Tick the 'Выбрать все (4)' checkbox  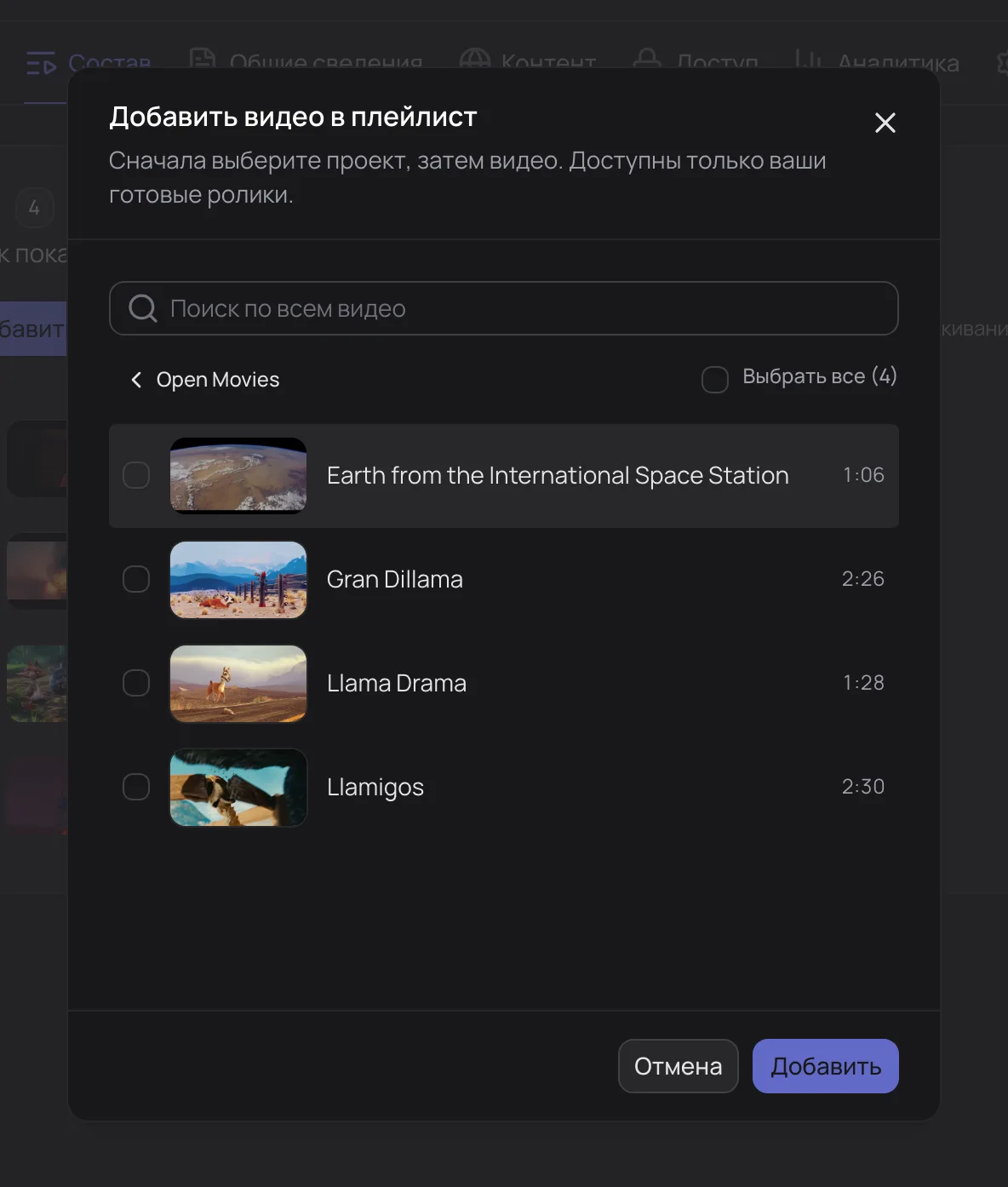715,380
